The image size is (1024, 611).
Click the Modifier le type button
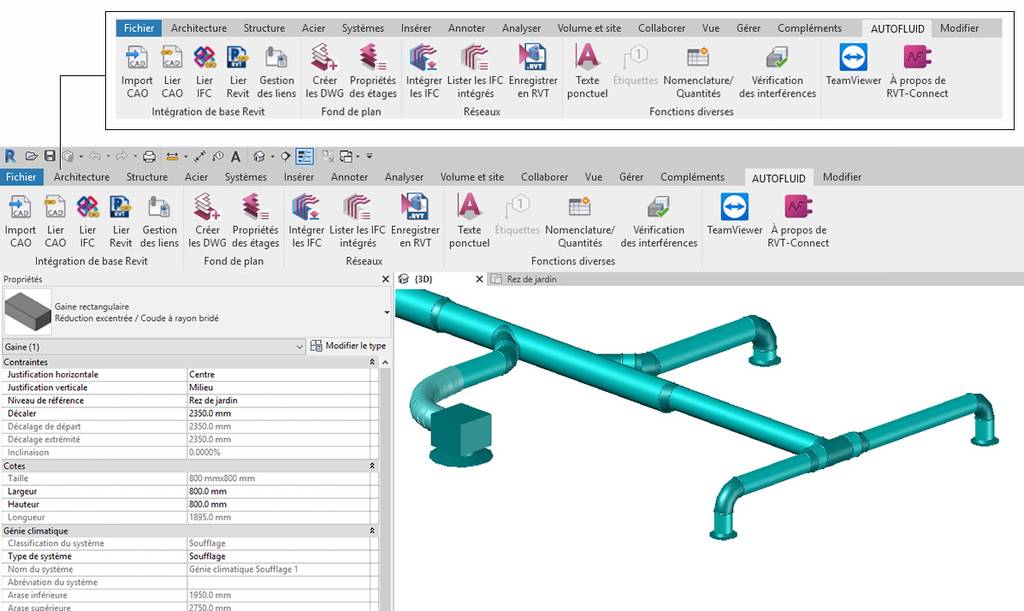[x=348, y=346]
